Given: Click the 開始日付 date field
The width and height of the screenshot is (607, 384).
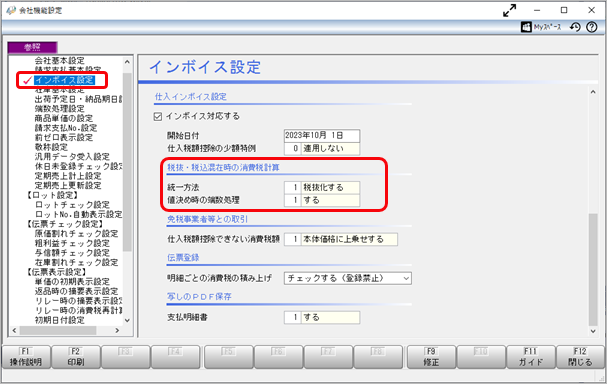Looking at the screenshot, I should [322, 136].
